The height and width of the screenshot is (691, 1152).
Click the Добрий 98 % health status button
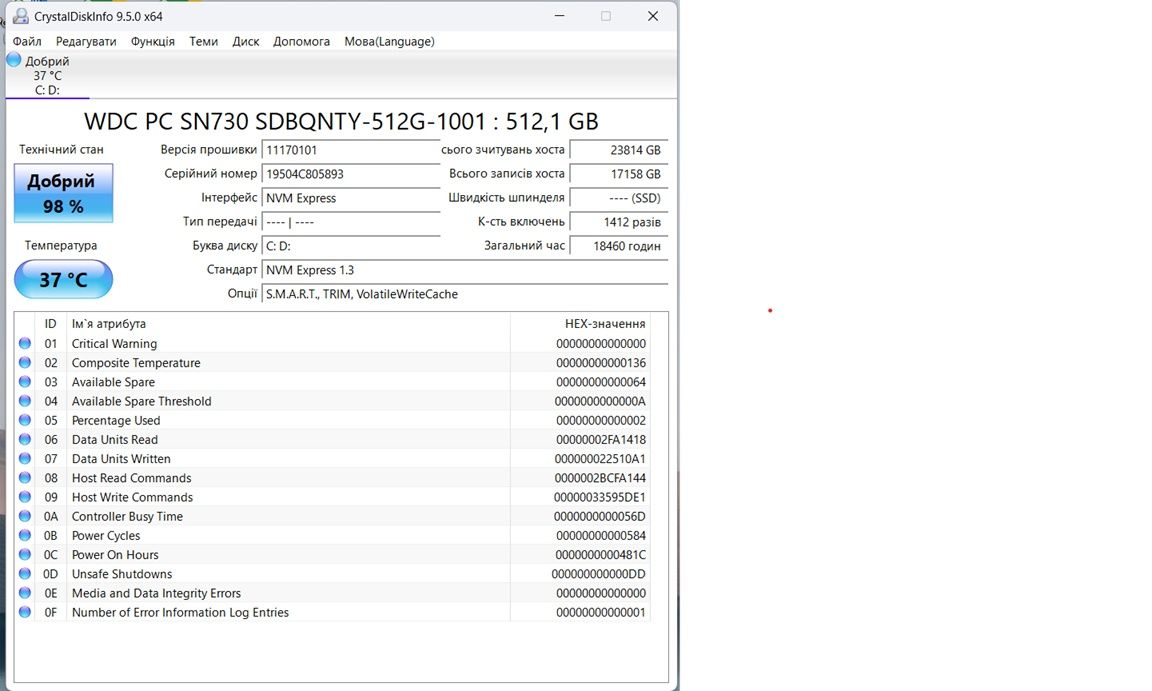[x=63, y=193]
